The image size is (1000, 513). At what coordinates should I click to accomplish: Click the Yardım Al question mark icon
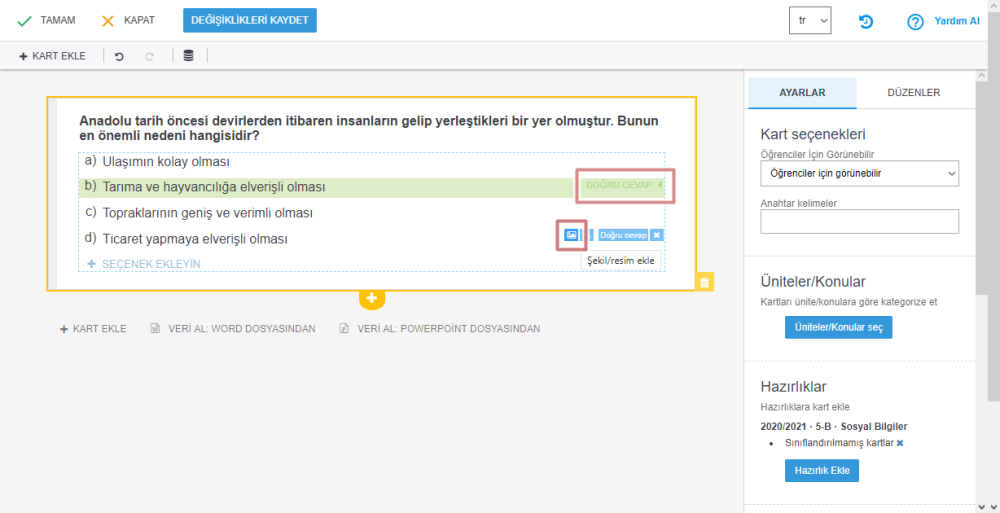pyautogui.click(x=914, y=21)
